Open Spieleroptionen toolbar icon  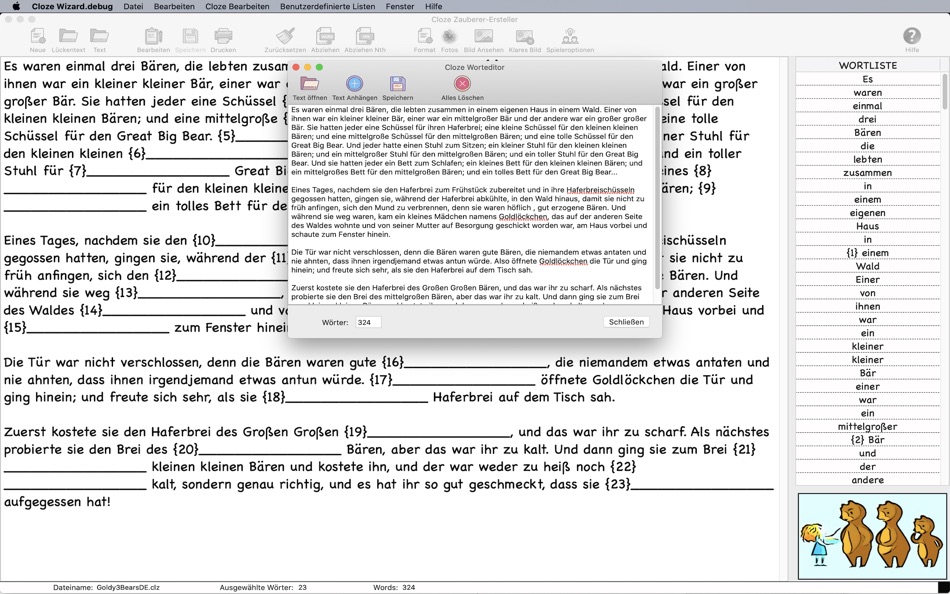(570, 36)
